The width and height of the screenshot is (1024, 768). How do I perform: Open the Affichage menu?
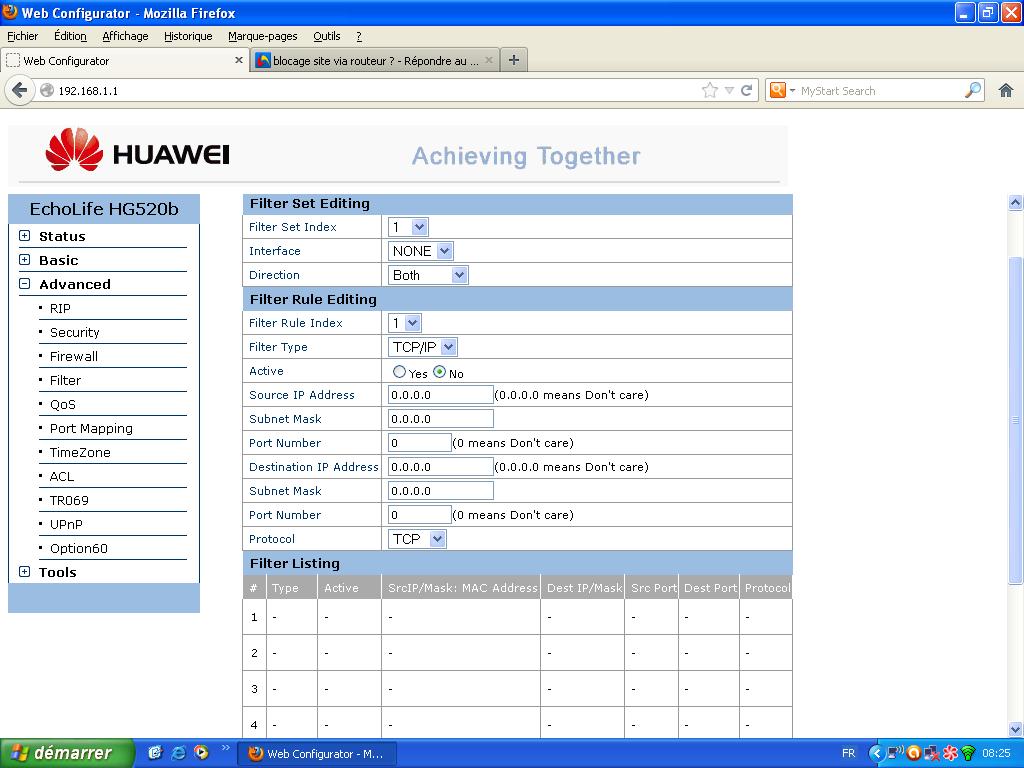[x=125, y=36]
